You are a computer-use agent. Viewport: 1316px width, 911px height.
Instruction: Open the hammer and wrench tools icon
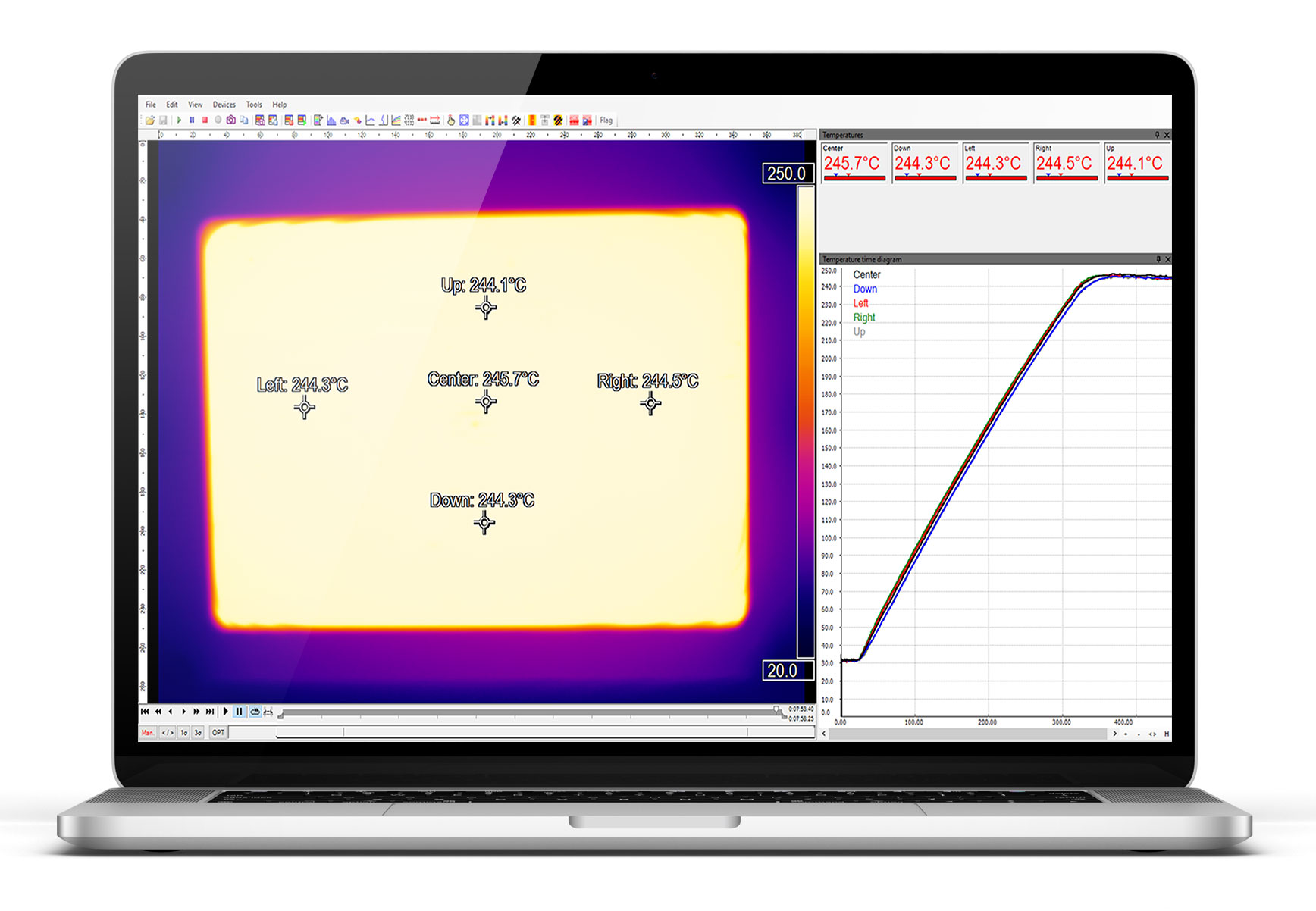point(516,120)
